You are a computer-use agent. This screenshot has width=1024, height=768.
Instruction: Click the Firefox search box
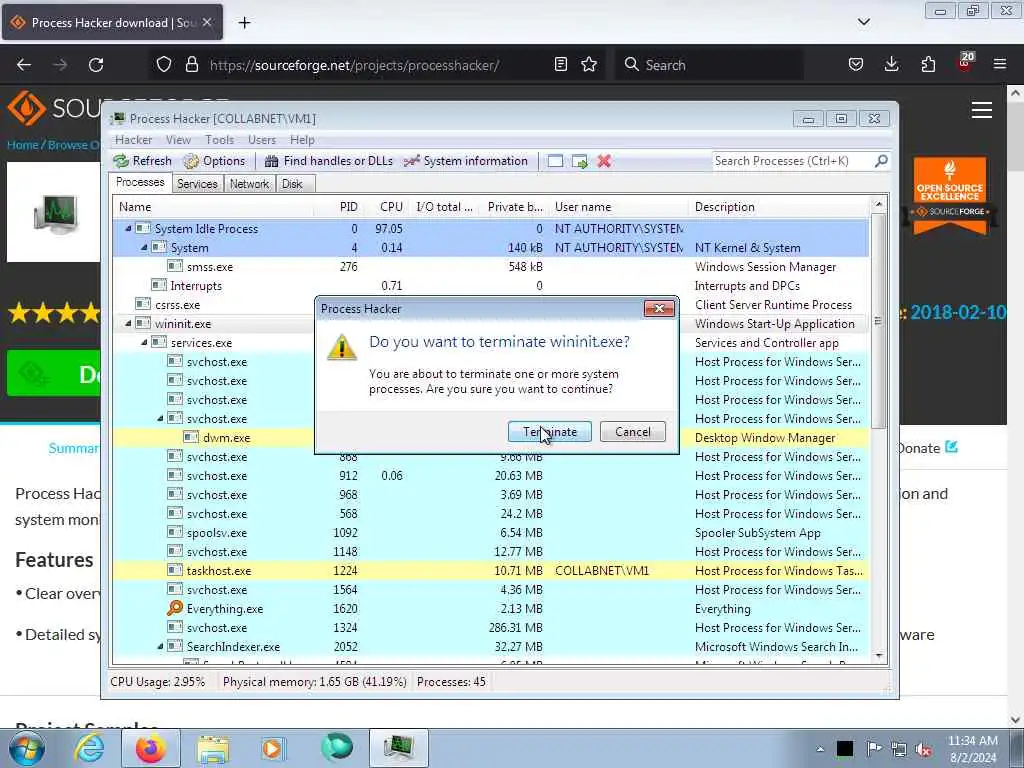pos(709,65)
